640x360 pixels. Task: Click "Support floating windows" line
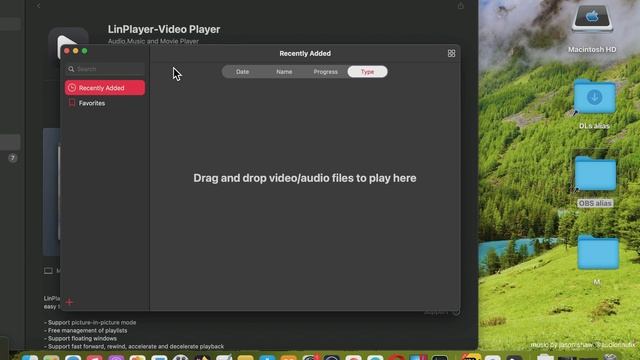[80, 338]
